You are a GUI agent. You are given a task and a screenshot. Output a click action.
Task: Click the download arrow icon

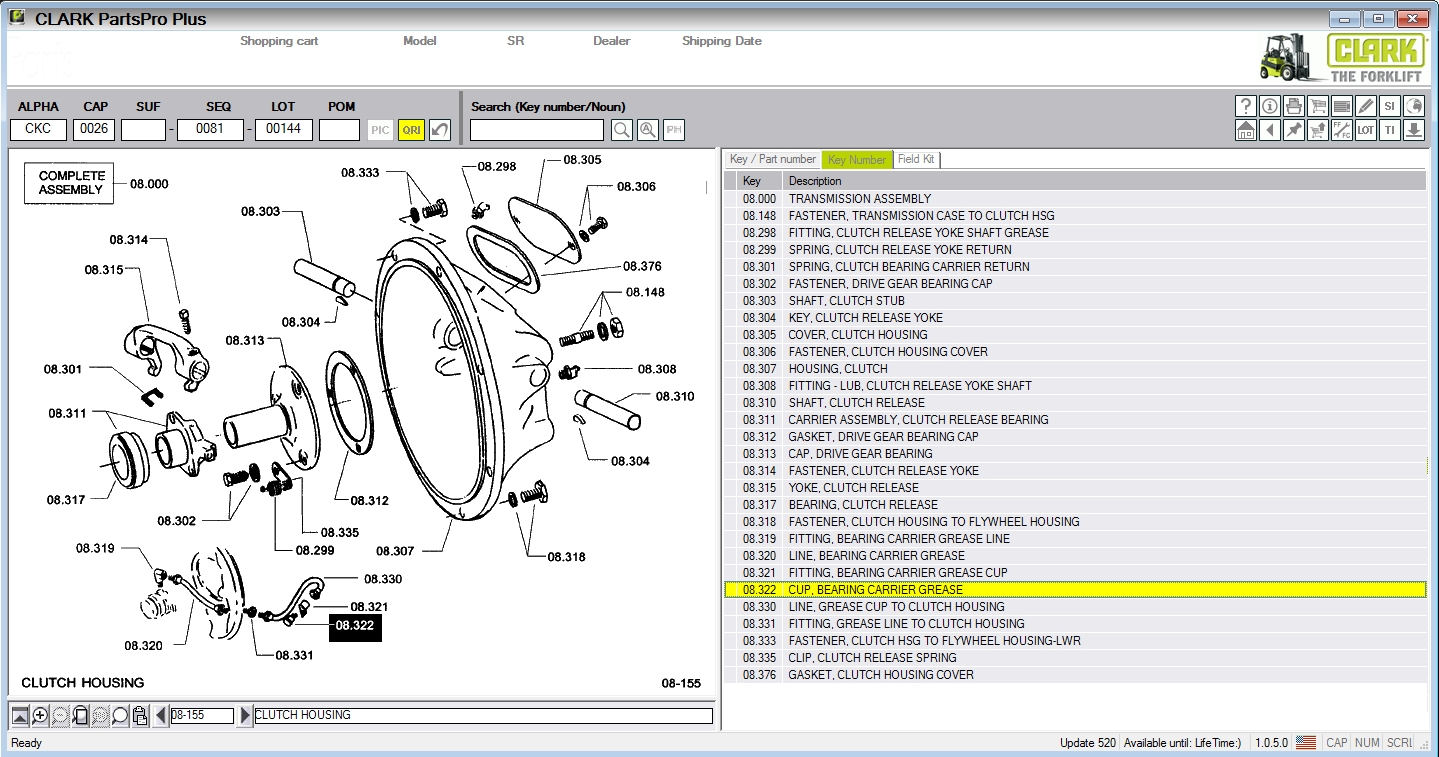(x=1413, y=130)
